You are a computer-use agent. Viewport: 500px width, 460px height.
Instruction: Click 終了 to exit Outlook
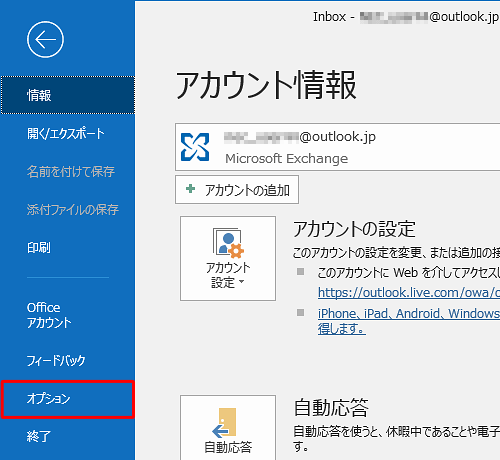pos(68,436)
